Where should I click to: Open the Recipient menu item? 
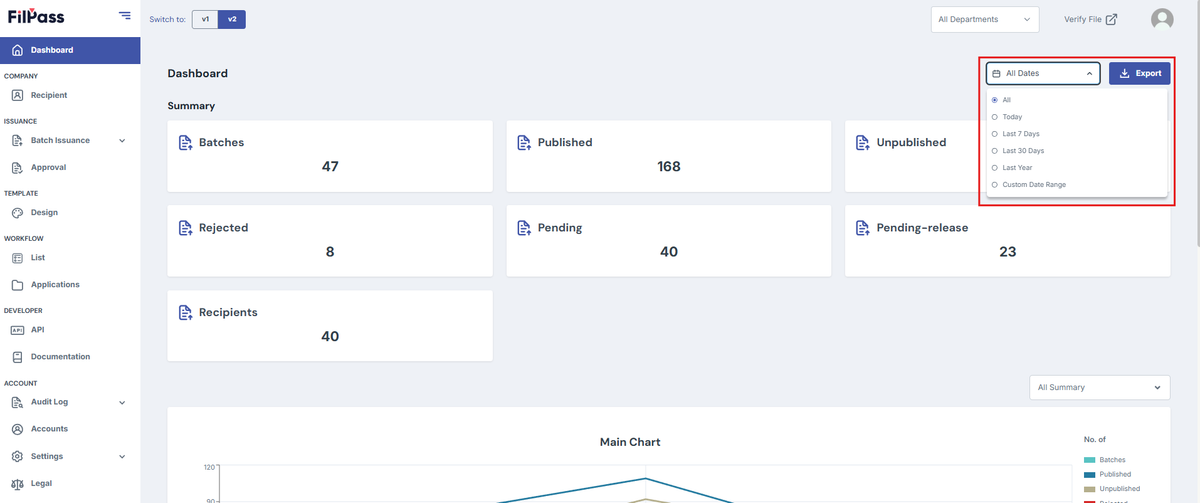tap(70, 95)
